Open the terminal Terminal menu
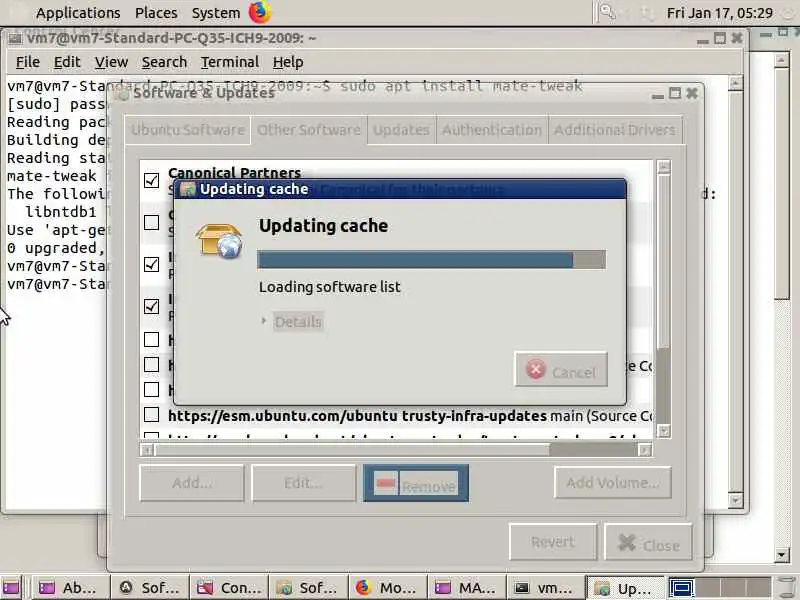Viewport: 800px width, 600px height. [230, 62]
